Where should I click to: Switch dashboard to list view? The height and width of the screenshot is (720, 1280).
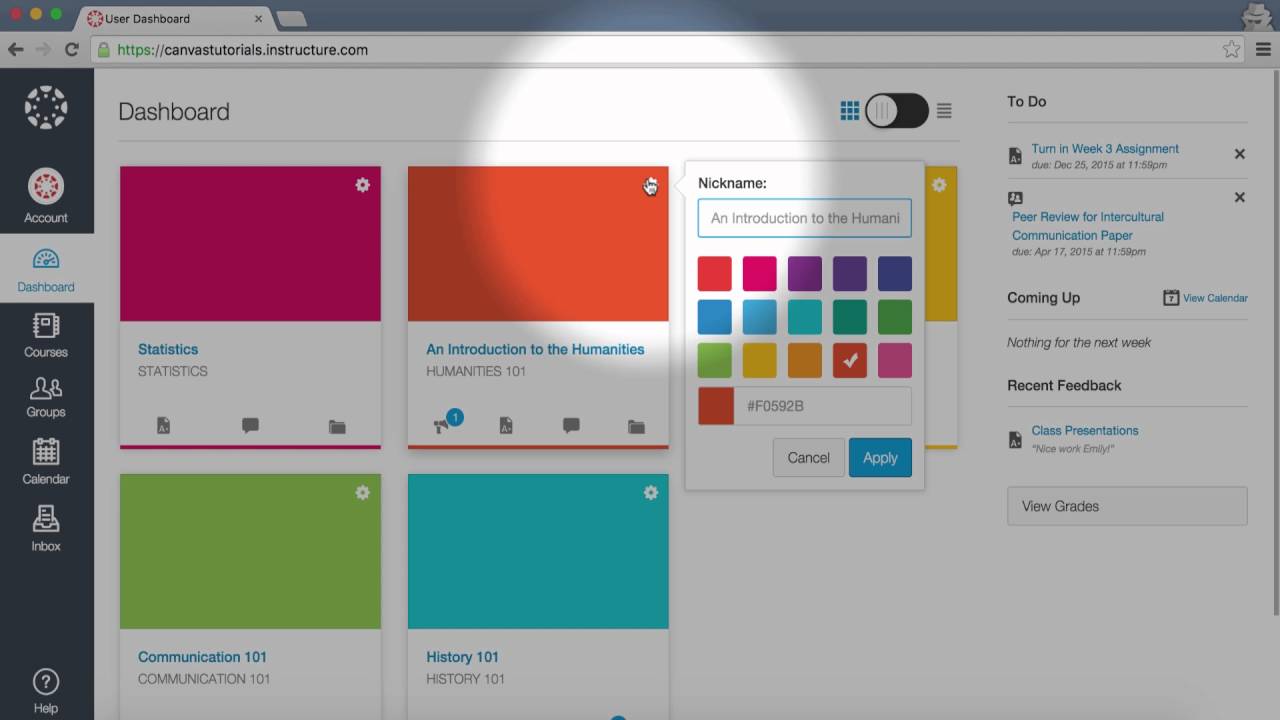[x=943, y=111]
